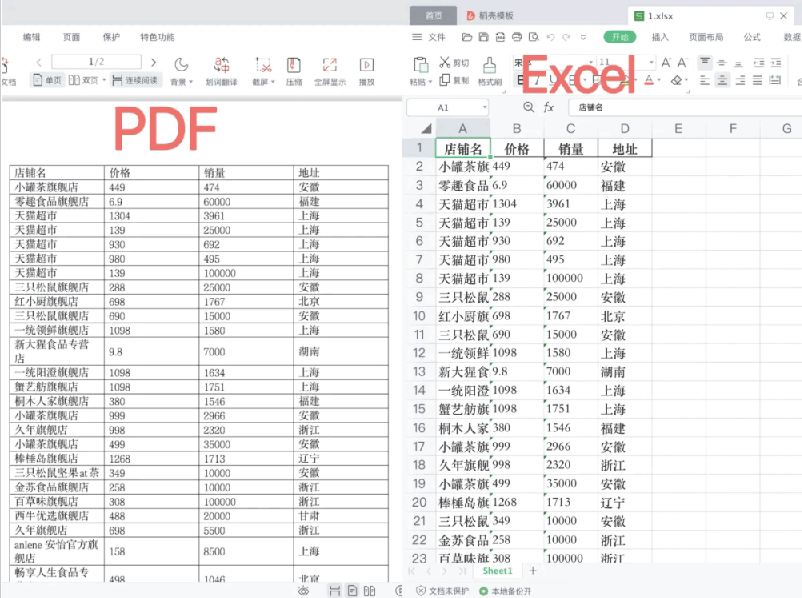Decrease indent icon in Excel ribbon
Viewport: 802px width, 598px height.
pos(759,62)
